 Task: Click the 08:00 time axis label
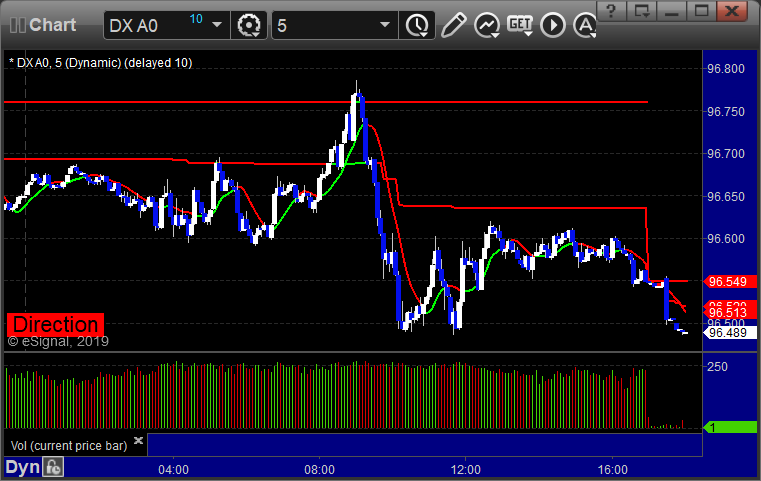(319, 470)
